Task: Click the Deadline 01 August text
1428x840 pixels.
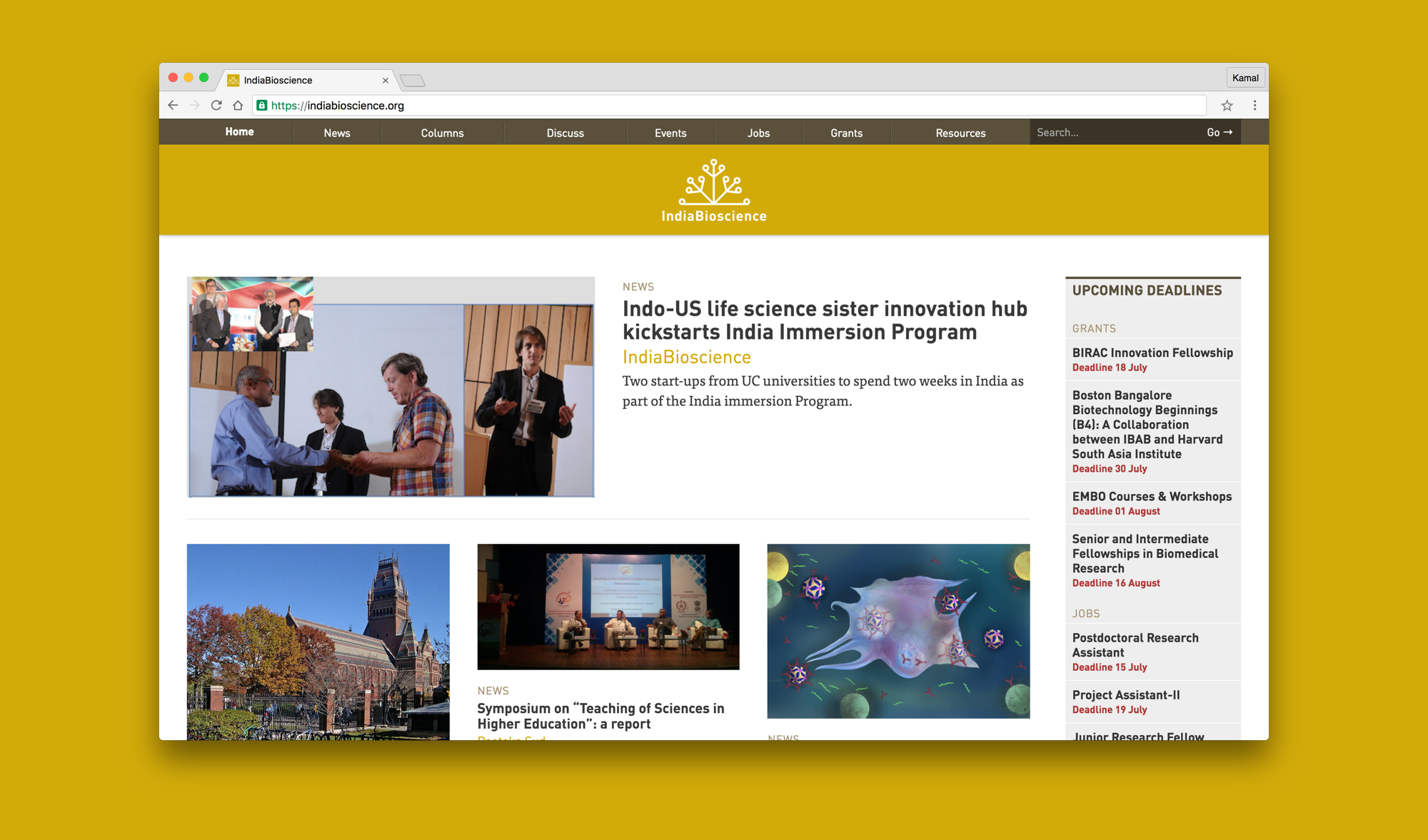Action: (1116, 512)
